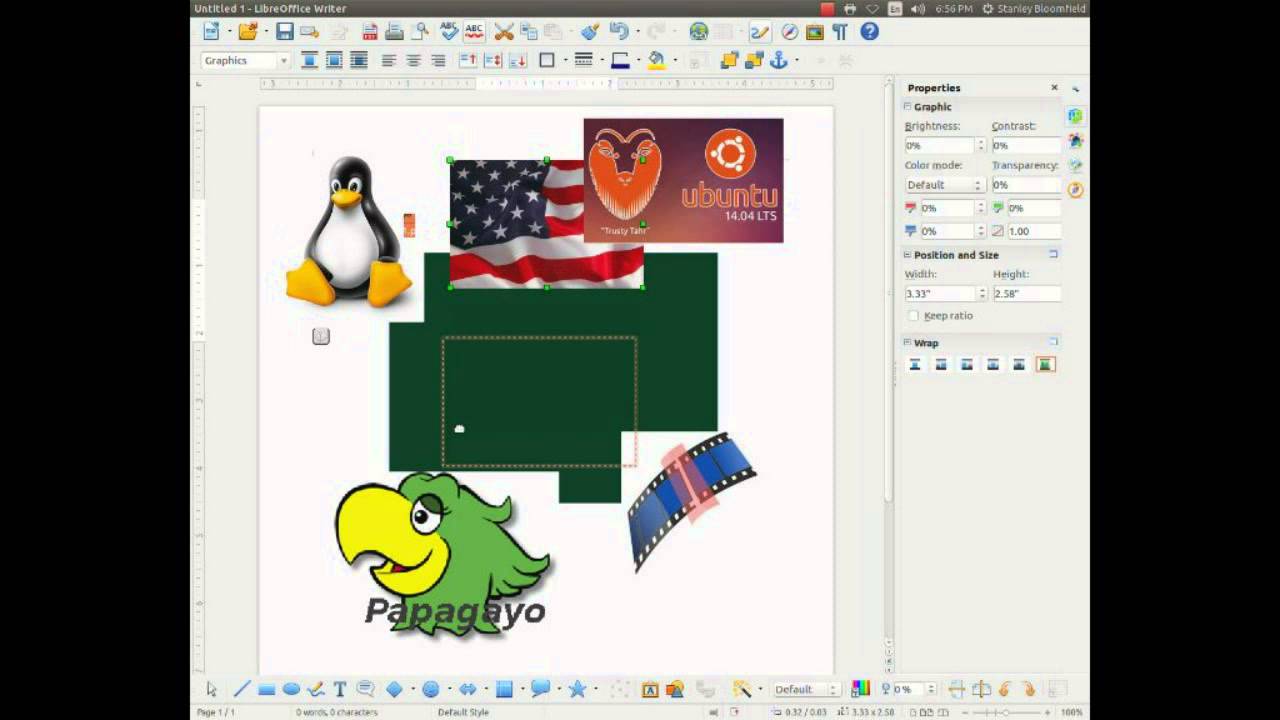Open More Options for Position and Size
The image size is (1280, 720).
point(1053,255)
